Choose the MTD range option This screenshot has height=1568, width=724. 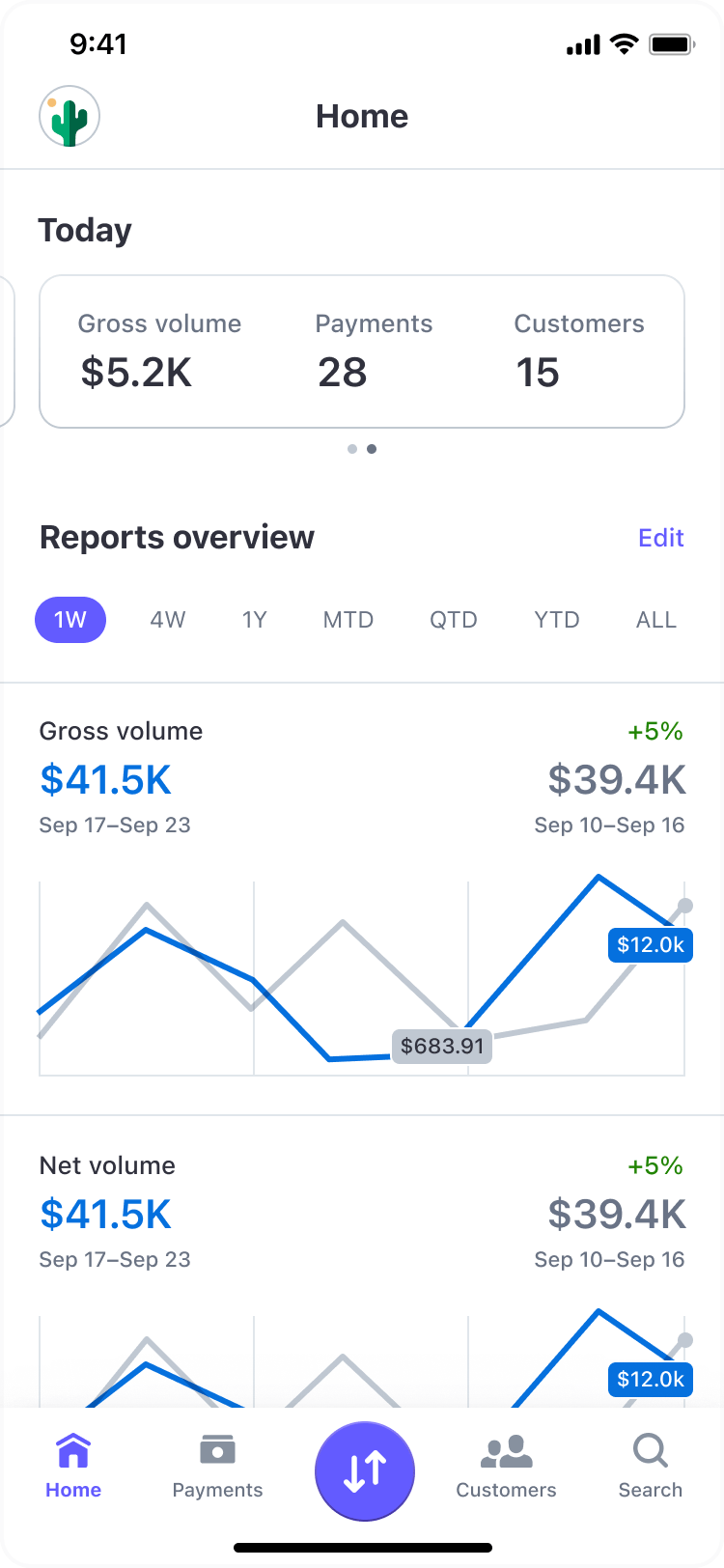point(348,620)
